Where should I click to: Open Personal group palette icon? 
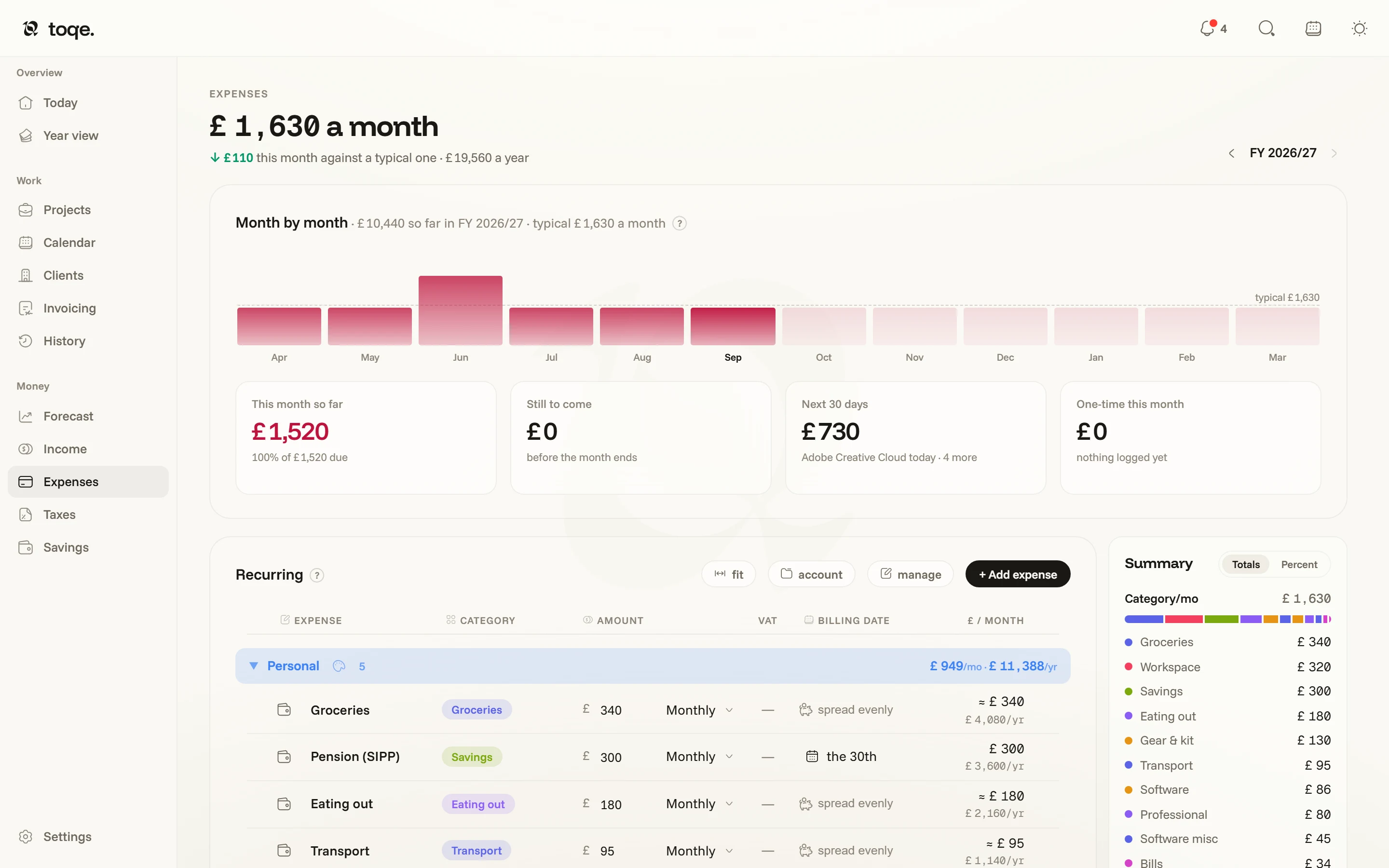click(339, 666)
